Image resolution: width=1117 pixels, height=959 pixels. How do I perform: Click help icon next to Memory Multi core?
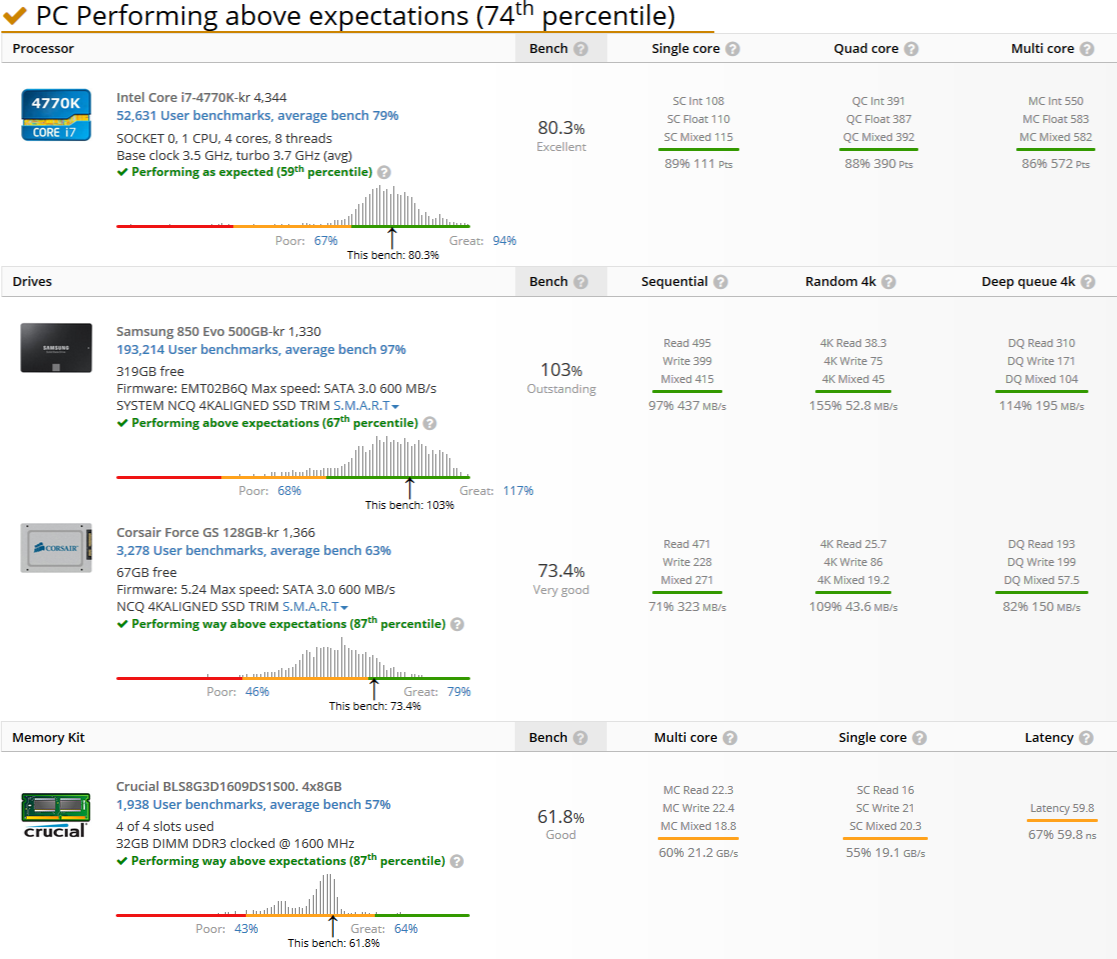[x=729, y=737]
